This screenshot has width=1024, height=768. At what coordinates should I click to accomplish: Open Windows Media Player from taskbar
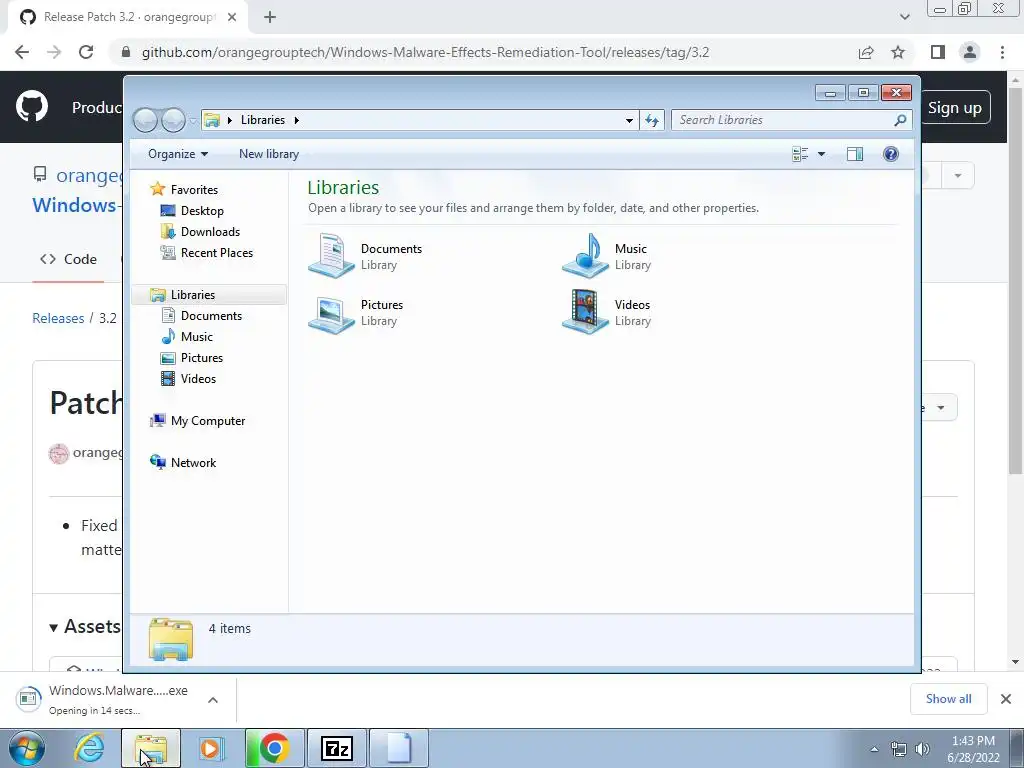point(211,748)
